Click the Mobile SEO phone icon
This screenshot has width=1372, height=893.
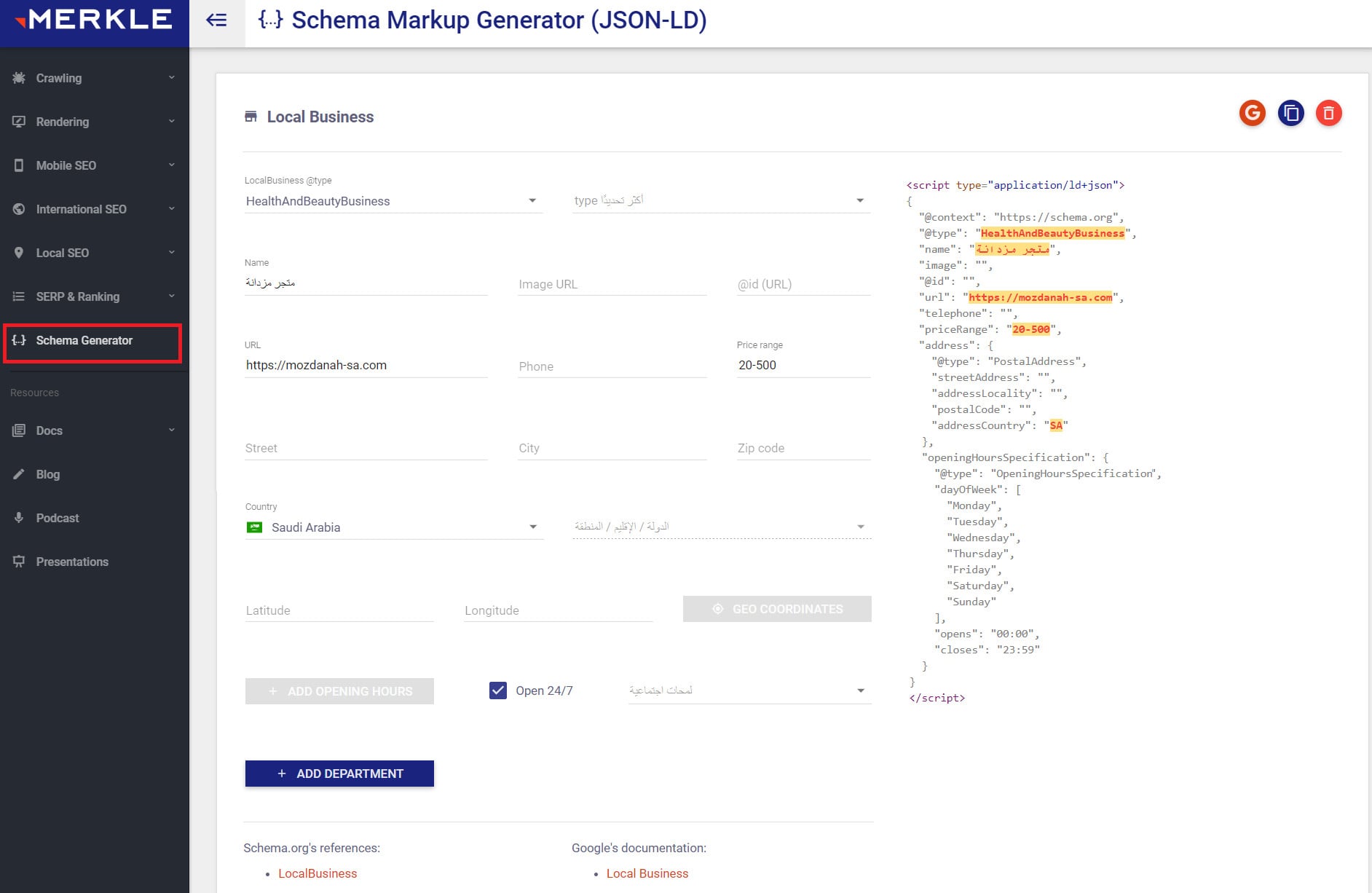(x=19, y=165)
